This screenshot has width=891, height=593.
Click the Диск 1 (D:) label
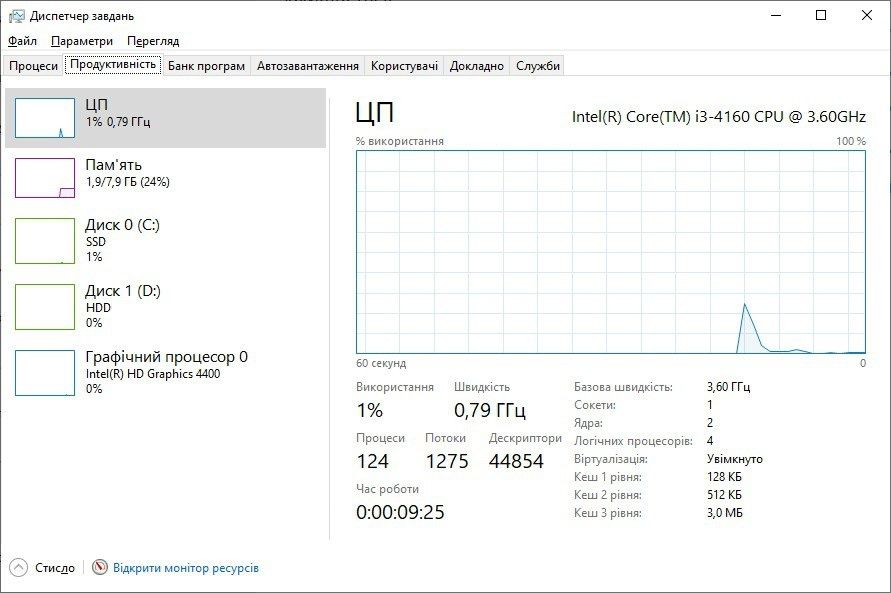coord(123,291)
